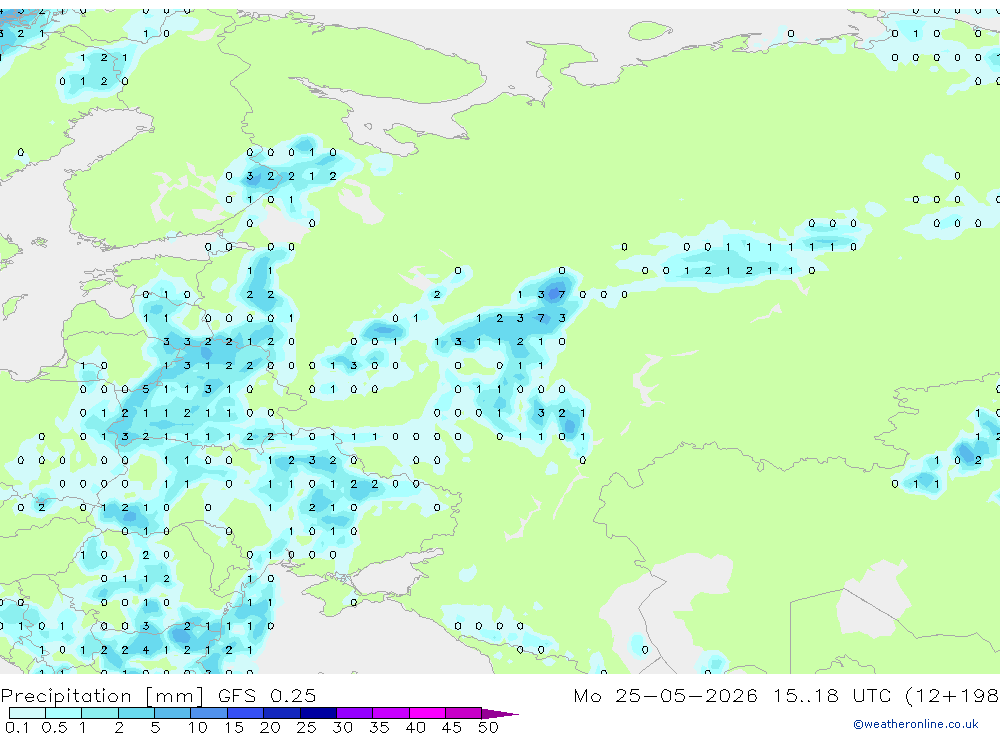The width and height of the screenshot is (1000, 733).
Task: Click the '0.1' legend scale label
Action: (x=17, y=727)
